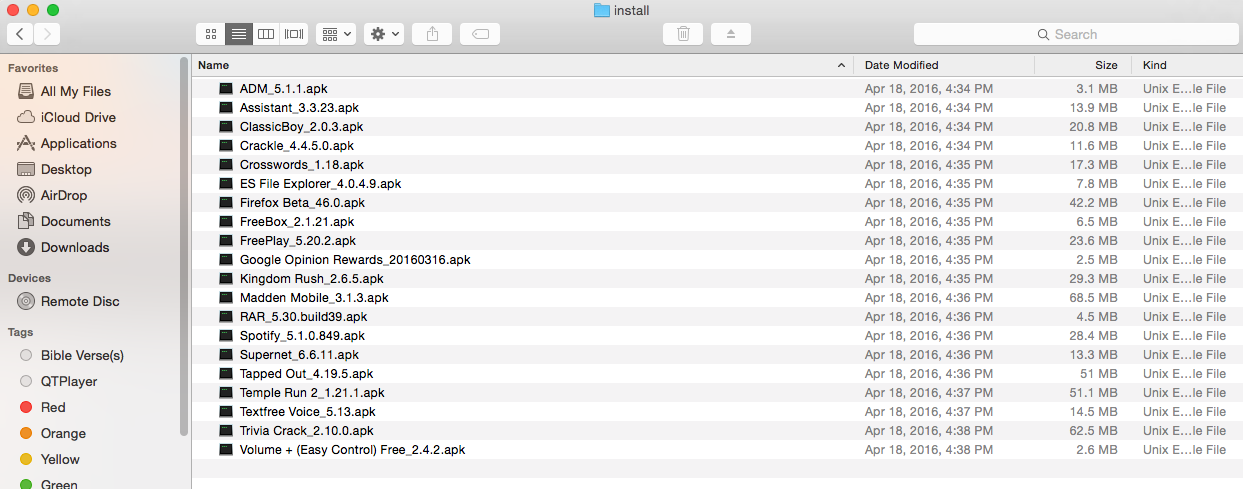This screenshot has height=489, width=1243.
Task: Open the item arrangement dropdown
Action: click(336, 34)
